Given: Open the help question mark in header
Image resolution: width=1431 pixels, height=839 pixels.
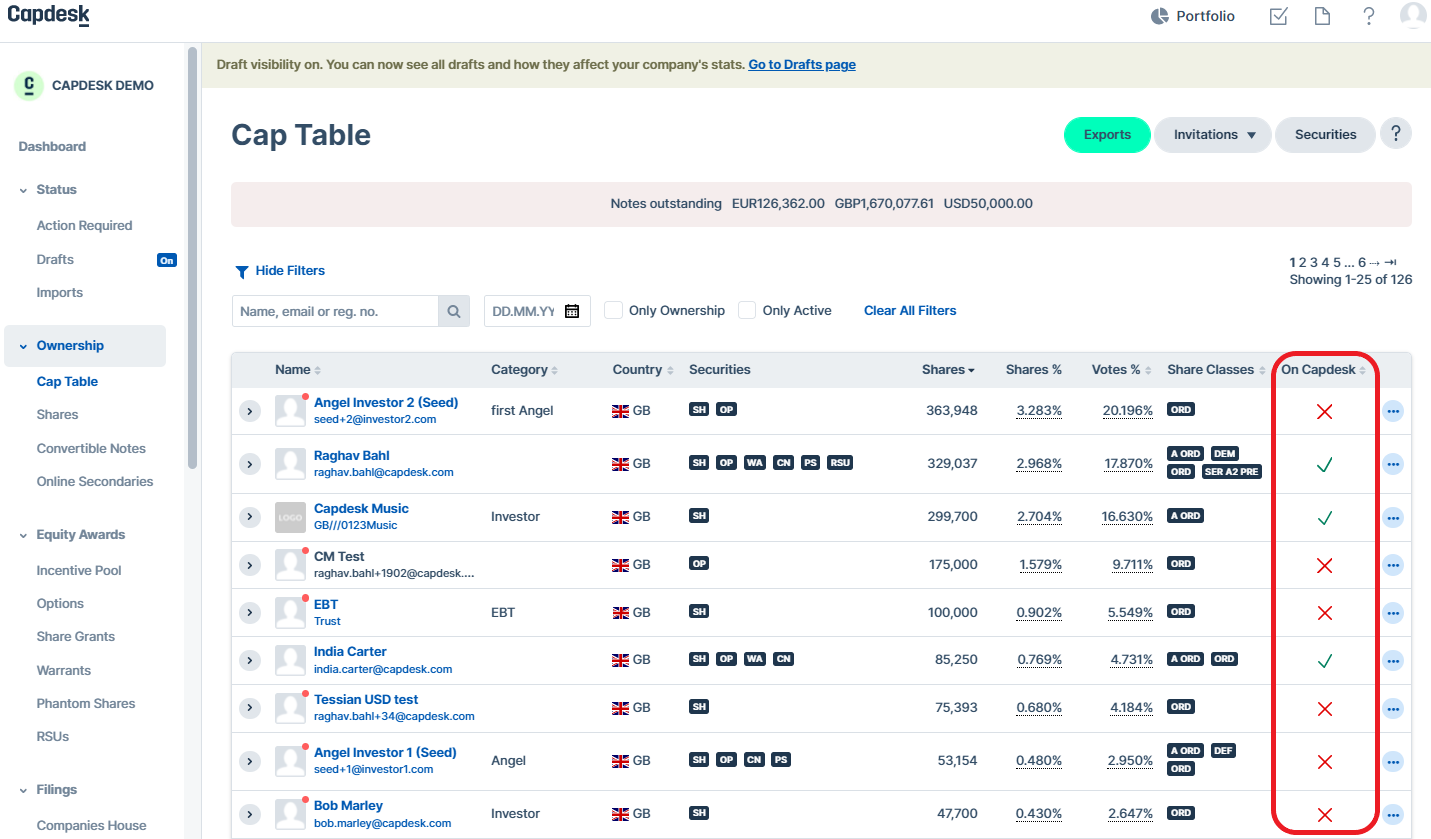Looking at the screenshot, I should [1369, 16].
